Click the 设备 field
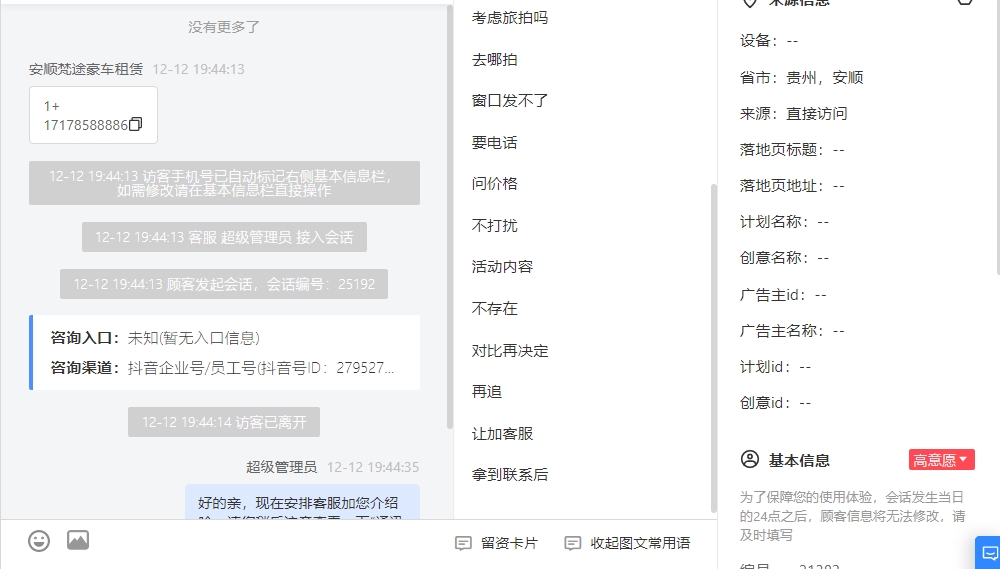1000x569 pixels. click(x=769, y=41)
